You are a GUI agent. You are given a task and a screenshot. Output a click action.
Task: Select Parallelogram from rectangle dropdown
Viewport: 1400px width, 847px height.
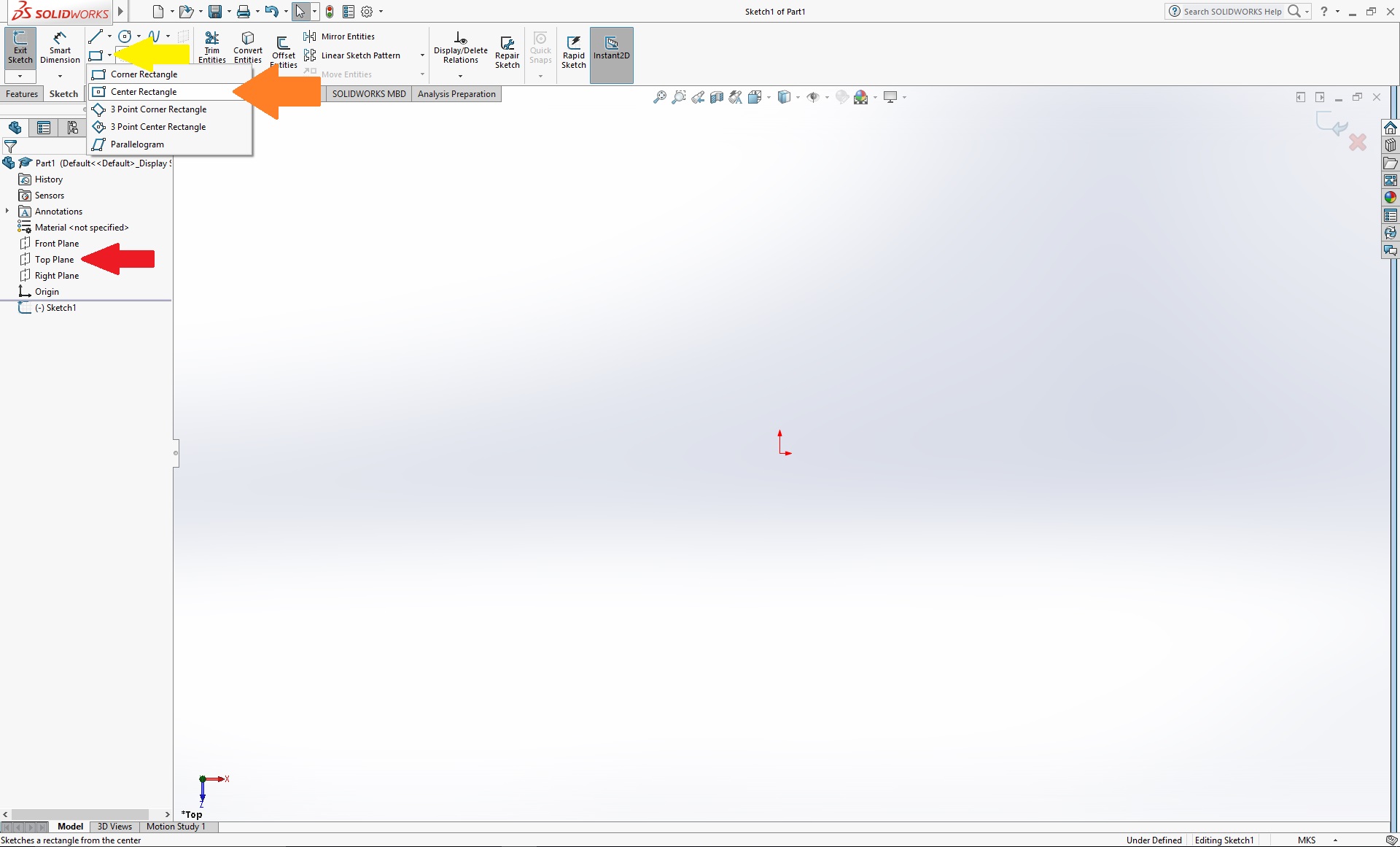pyautogui.click(x=137, y=144)
